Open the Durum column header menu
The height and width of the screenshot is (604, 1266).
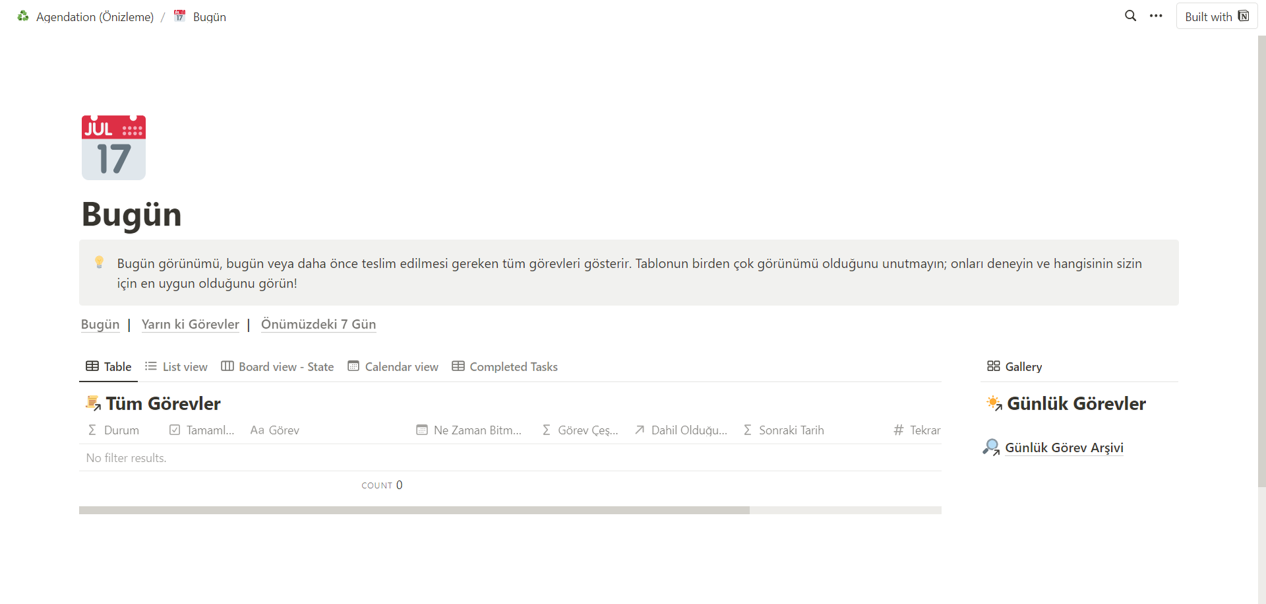point(113,430)
